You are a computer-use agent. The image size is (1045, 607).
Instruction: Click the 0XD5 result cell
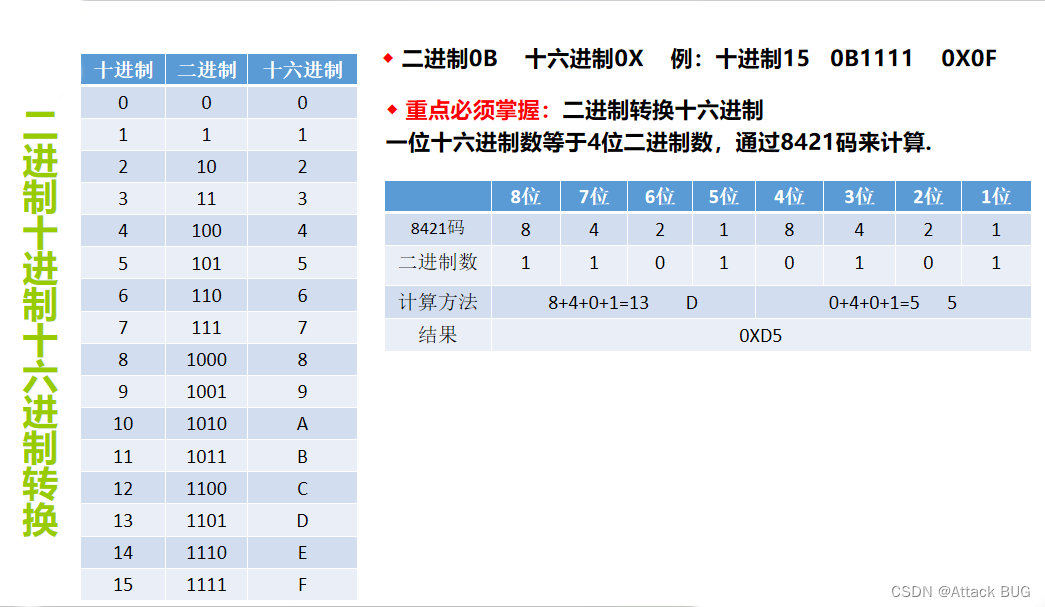tap(761, 335)
